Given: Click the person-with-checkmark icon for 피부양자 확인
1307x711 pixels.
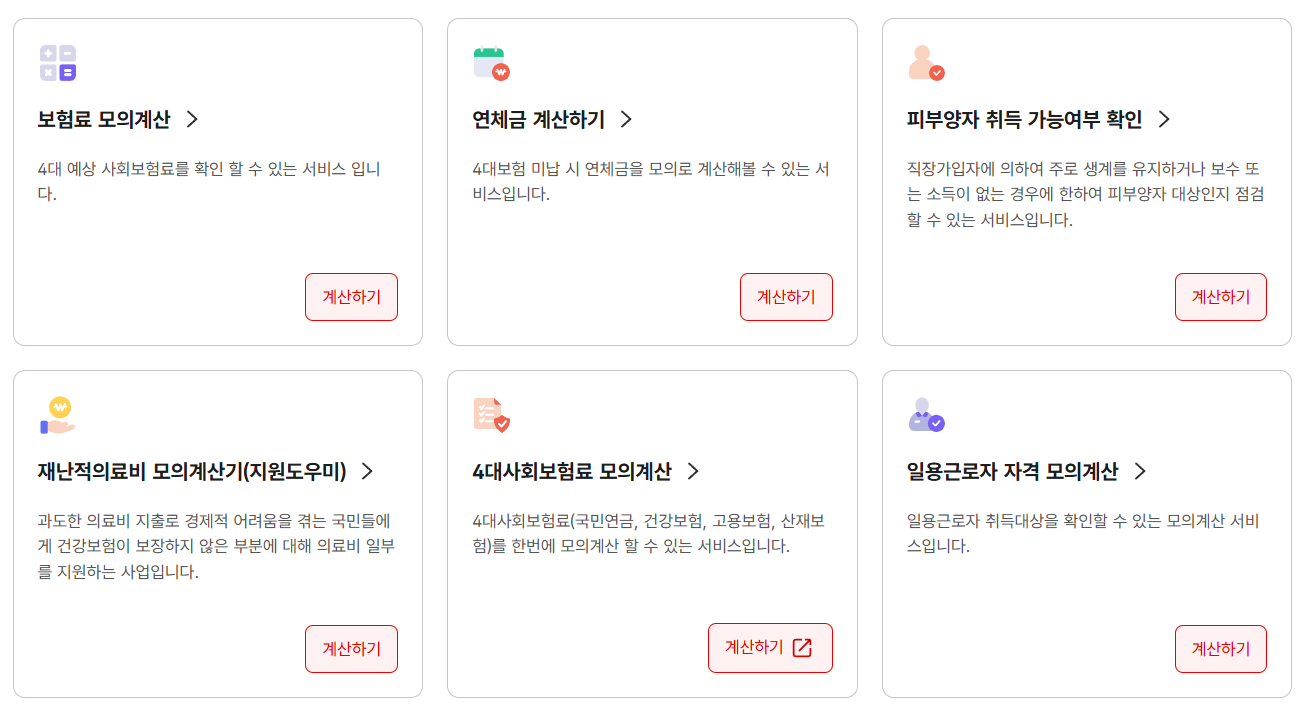Looking at the screenshot, I should [x=923, y=63].
